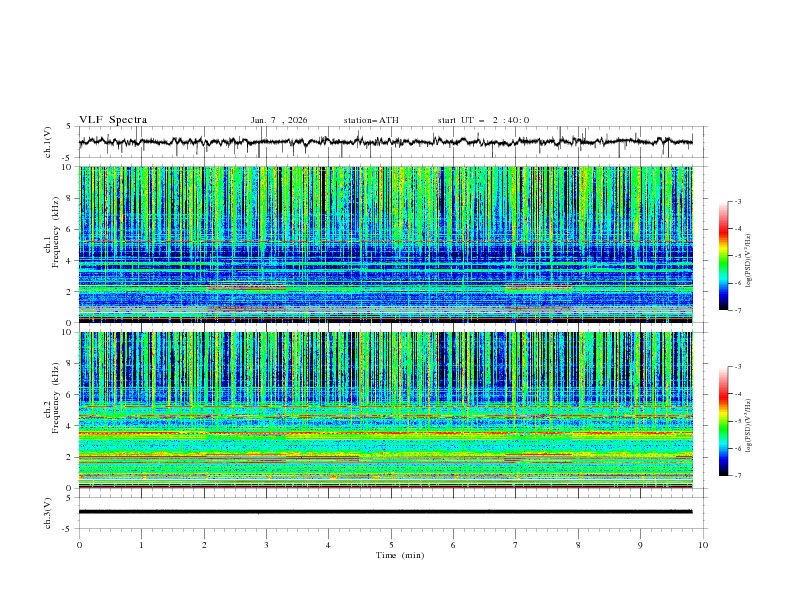Click the upper PSD color scale bar
Screen dimensions: 792x612
coord(723,256)
